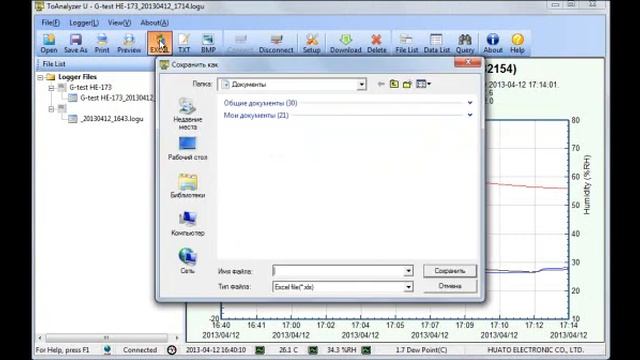Open the Тип файла dropdown
Viewport: 640px width, 360px height.
[408, 287]
